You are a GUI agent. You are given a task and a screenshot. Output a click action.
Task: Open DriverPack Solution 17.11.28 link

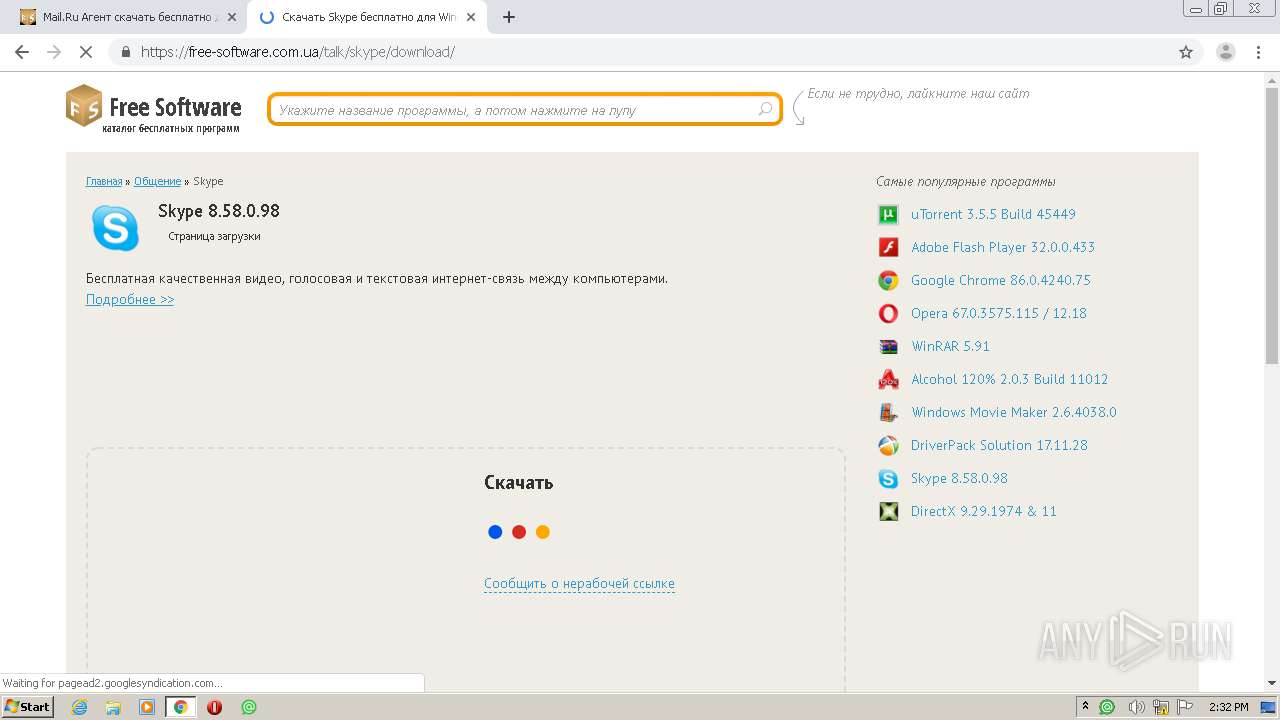(999, 445)
